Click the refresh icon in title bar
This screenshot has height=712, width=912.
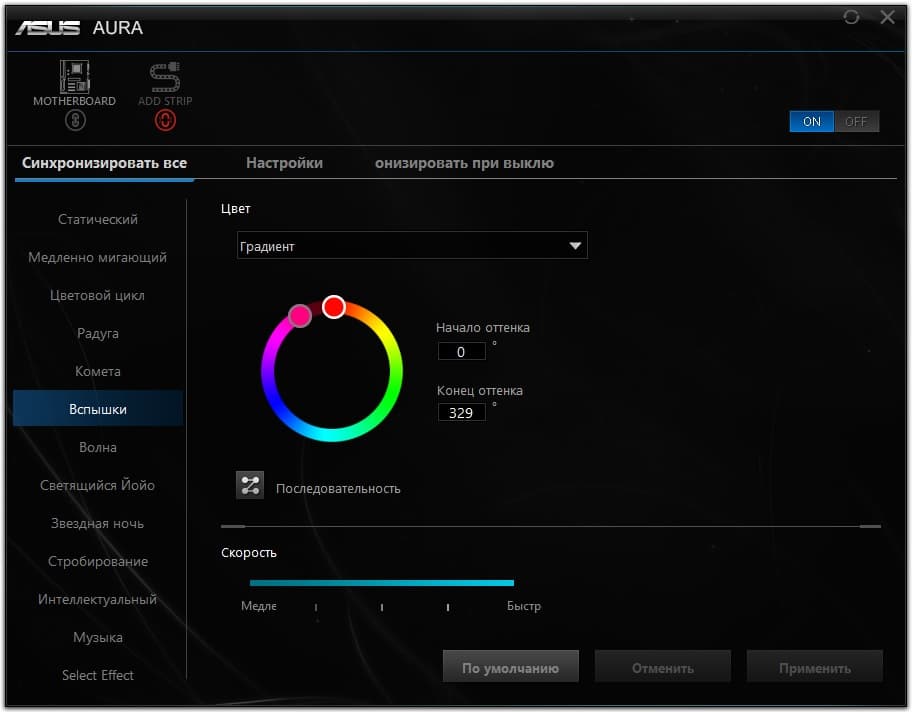click(x=851, y=17)
